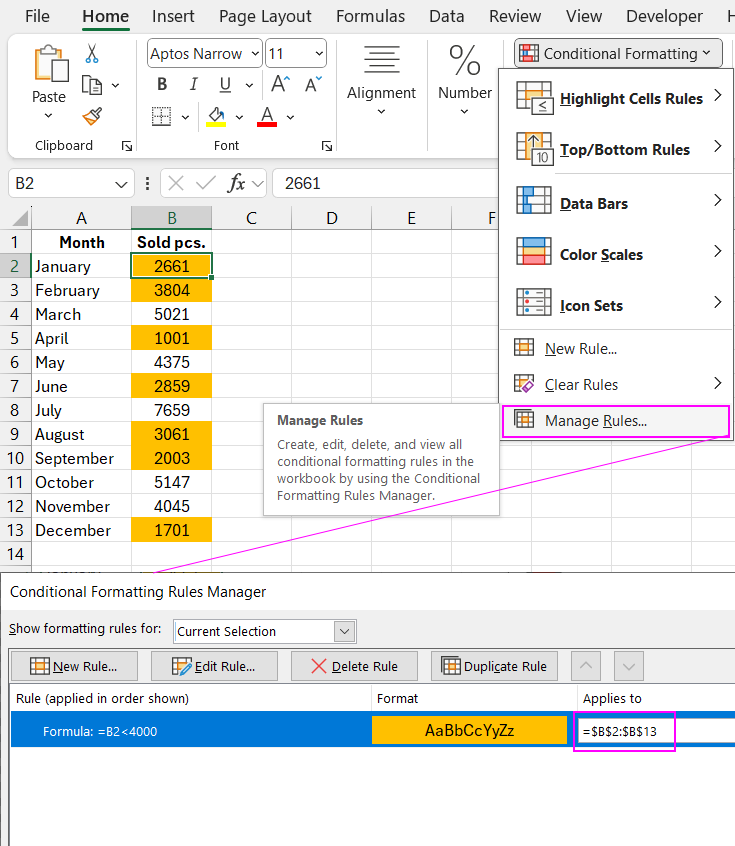Choose New Rule... from the menu
The image size is (735, 846).
tap(616, 349)
